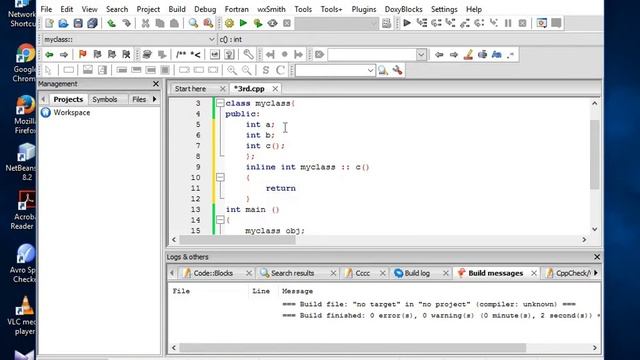Open DoxyBlocks preferences wrench icon

[x=248, y=54]
